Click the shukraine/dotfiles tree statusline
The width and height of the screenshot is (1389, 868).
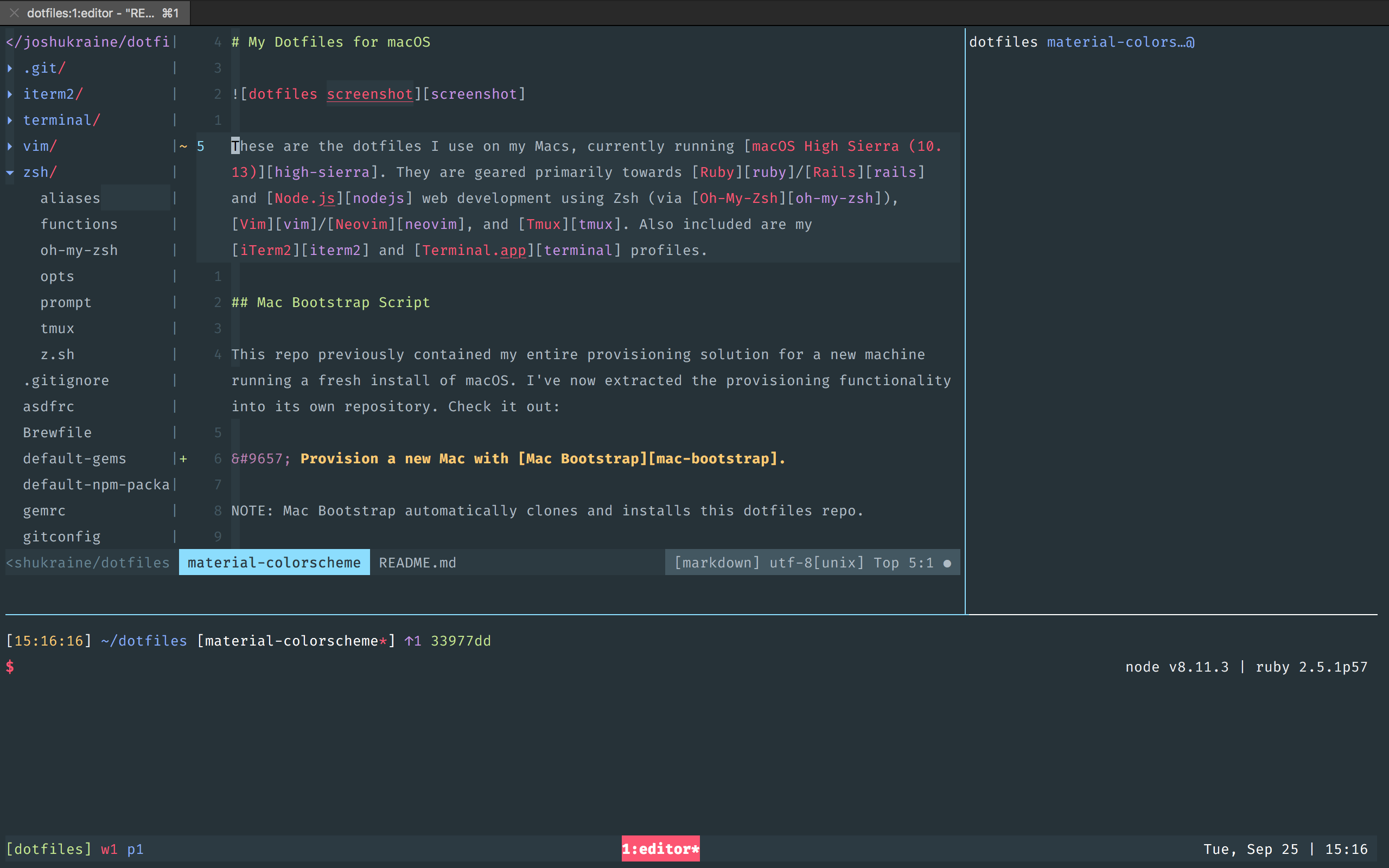87,563
